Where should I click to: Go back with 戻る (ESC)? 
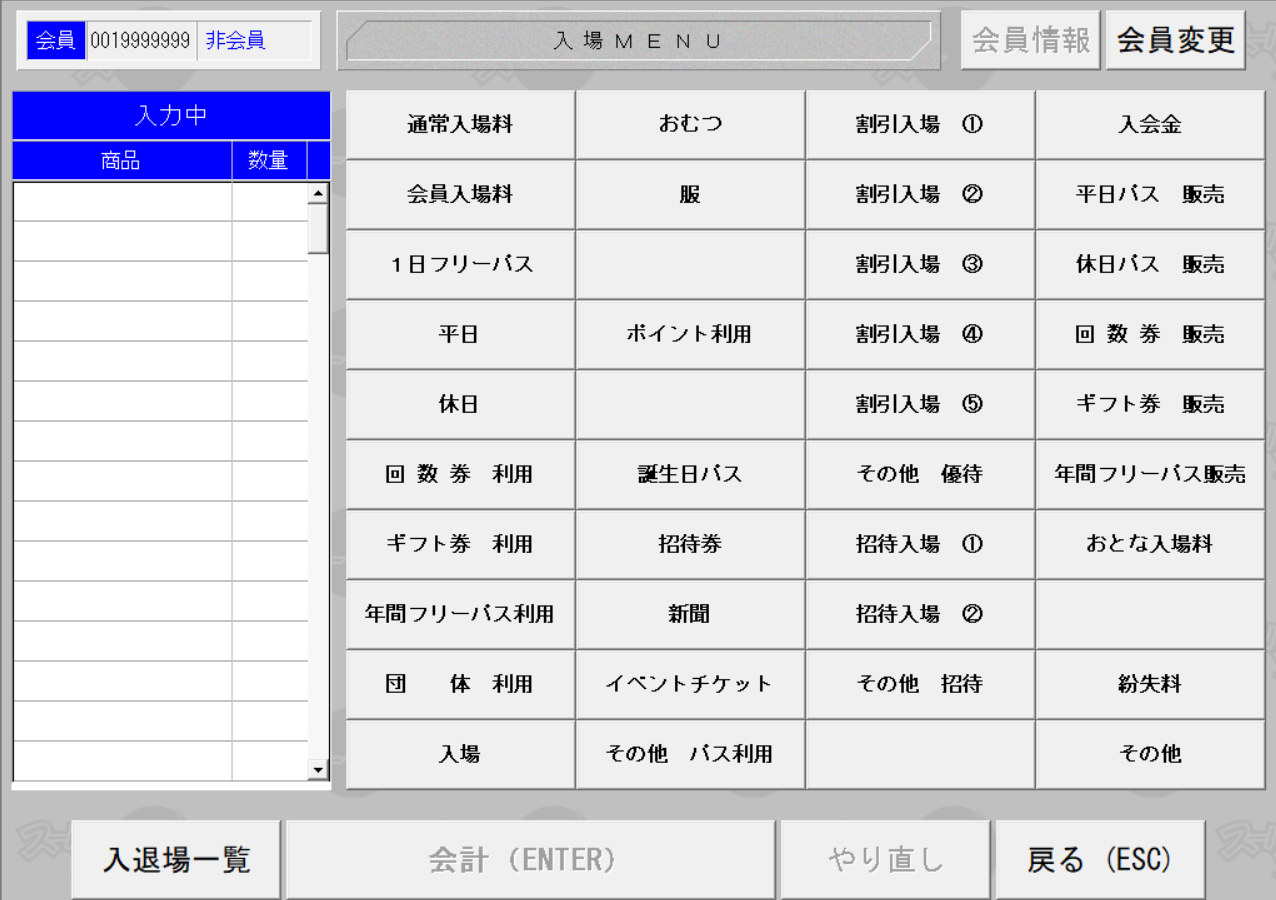1100,860
